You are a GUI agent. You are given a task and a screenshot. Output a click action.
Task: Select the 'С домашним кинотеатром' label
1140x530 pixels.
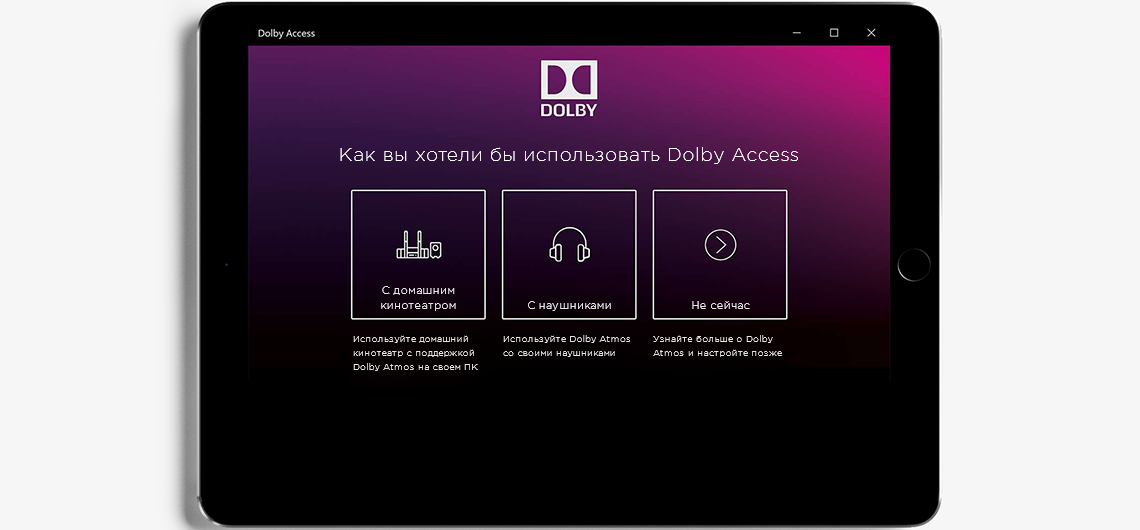click(x=418, y=297)
